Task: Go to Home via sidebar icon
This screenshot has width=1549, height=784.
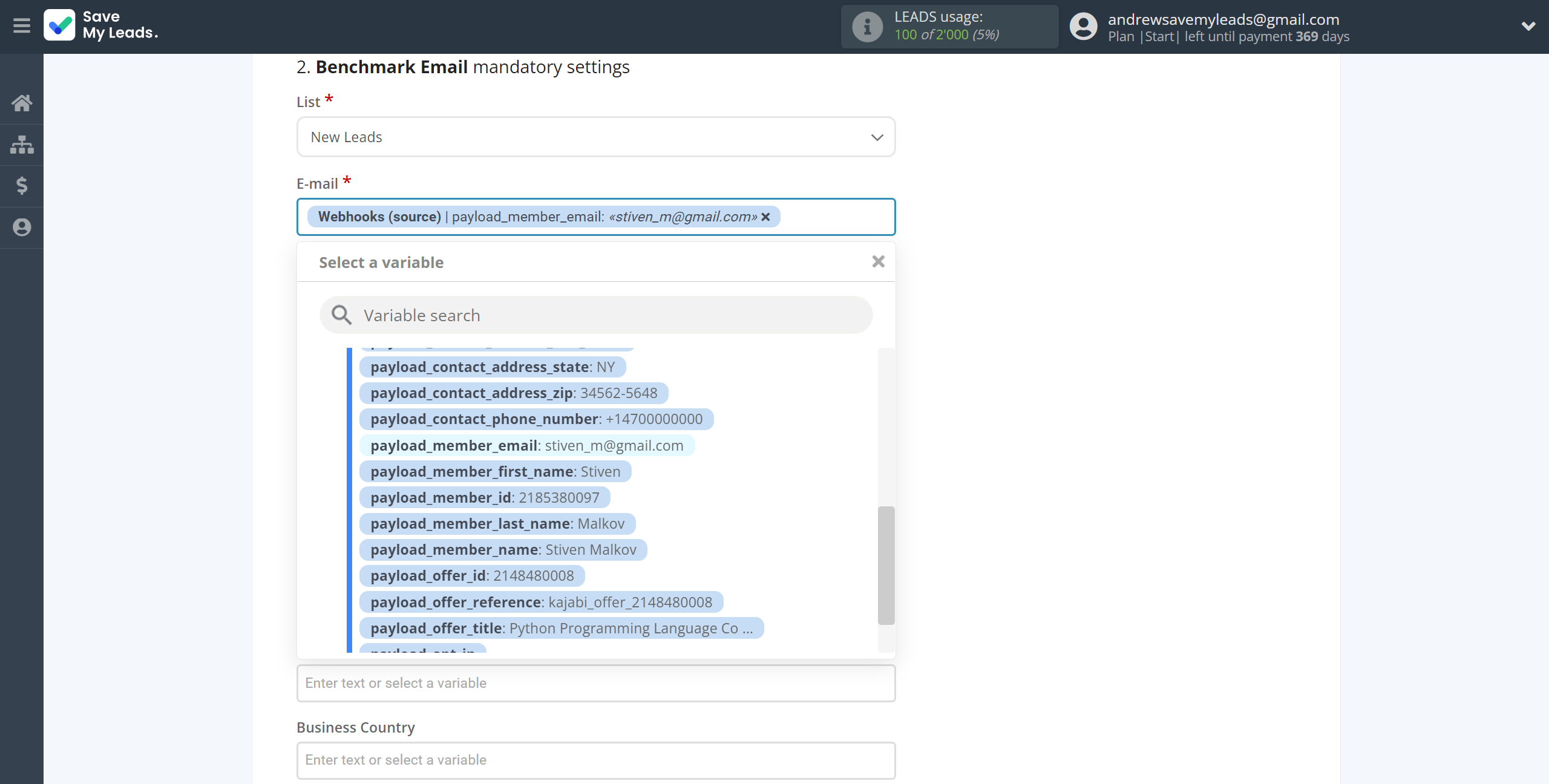Action: click(x=22, y=103)
